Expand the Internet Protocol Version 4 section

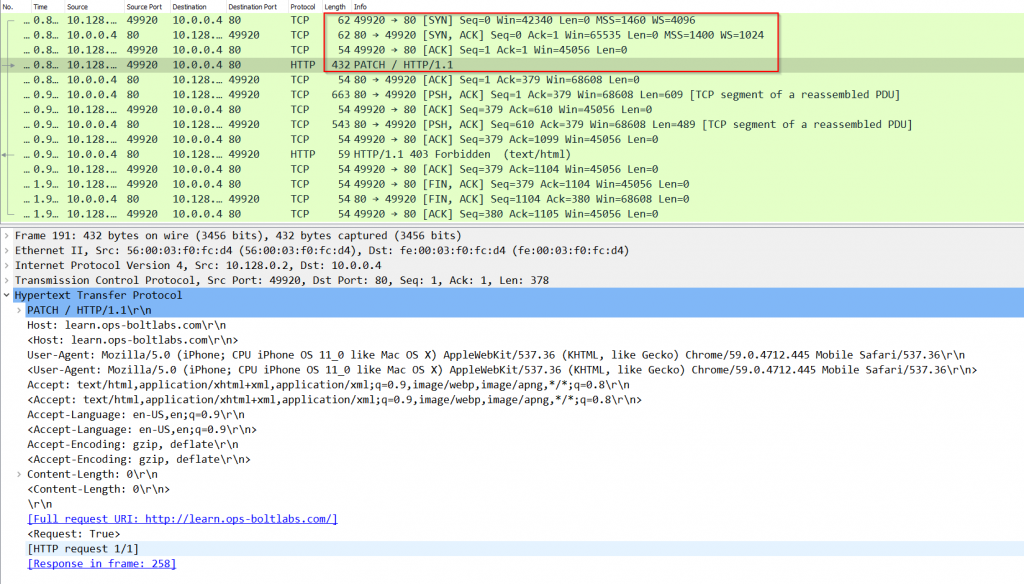coord(8,265)
